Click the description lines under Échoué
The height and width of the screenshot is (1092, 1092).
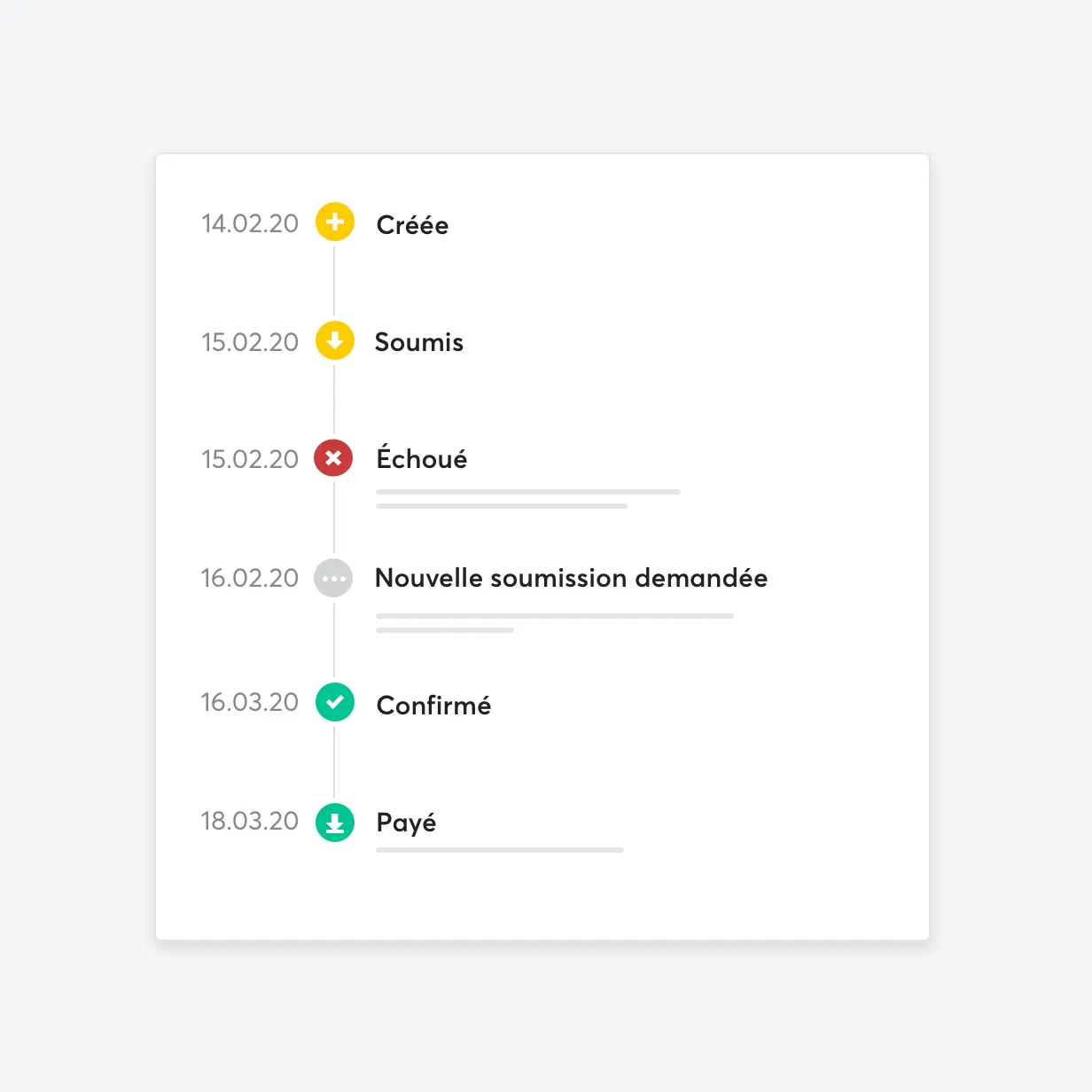coord(527,498)
